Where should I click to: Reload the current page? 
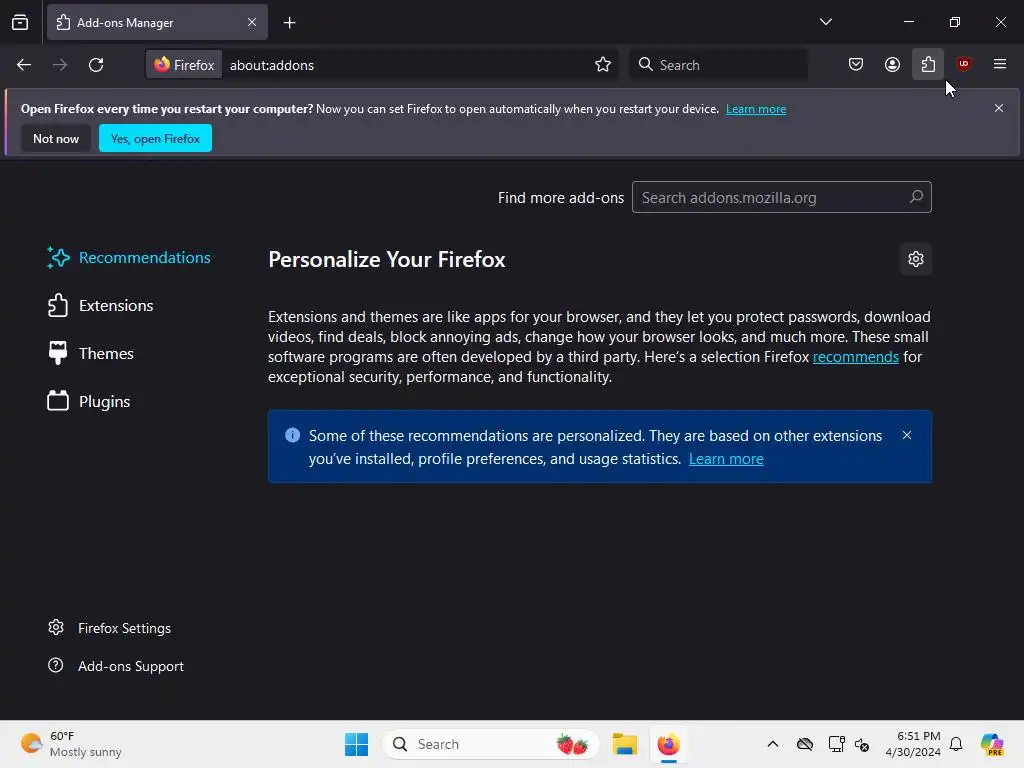click(x=96, y=65)
